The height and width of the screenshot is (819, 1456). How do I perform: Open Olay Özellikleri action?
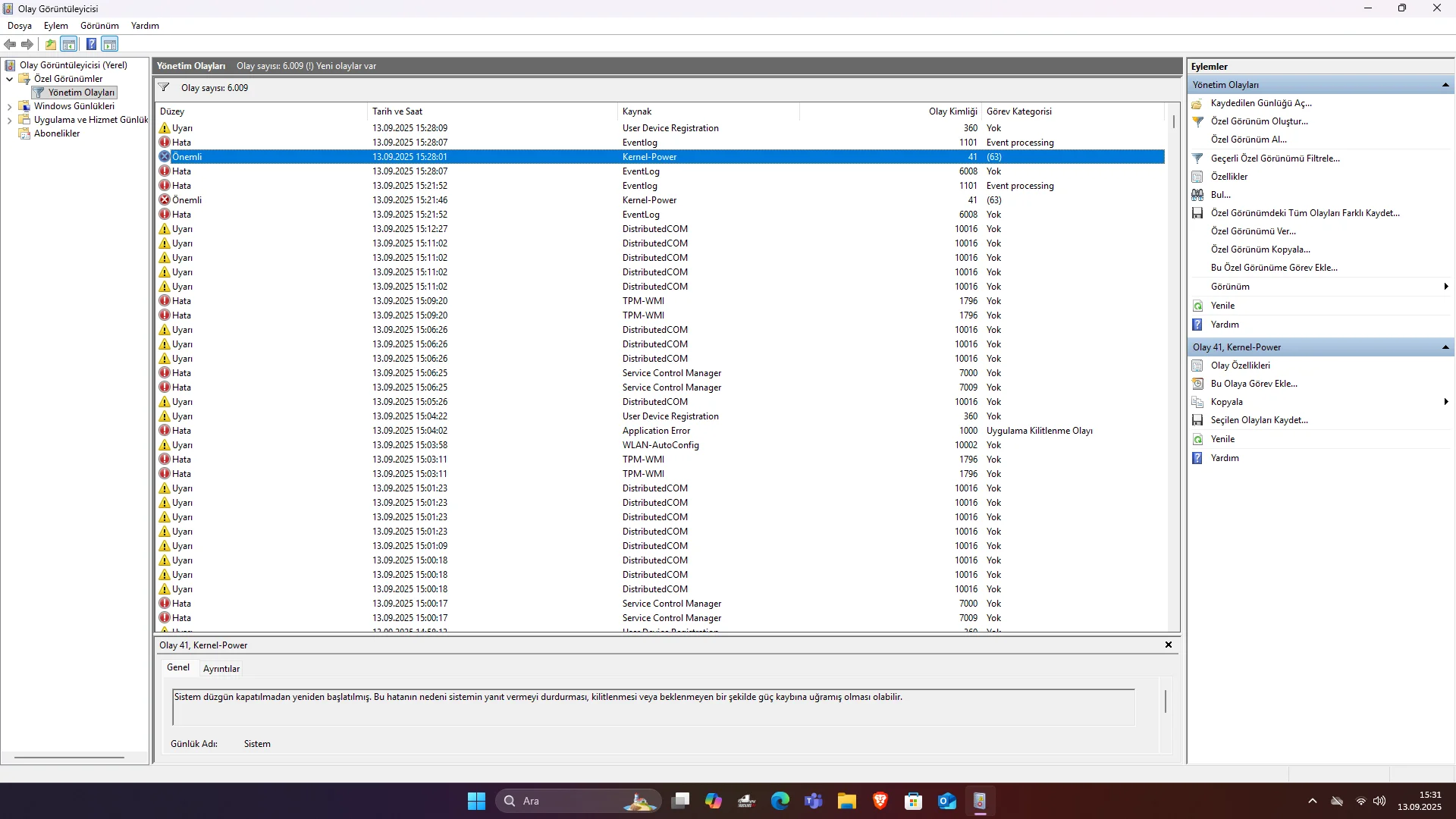(1240, 366)
